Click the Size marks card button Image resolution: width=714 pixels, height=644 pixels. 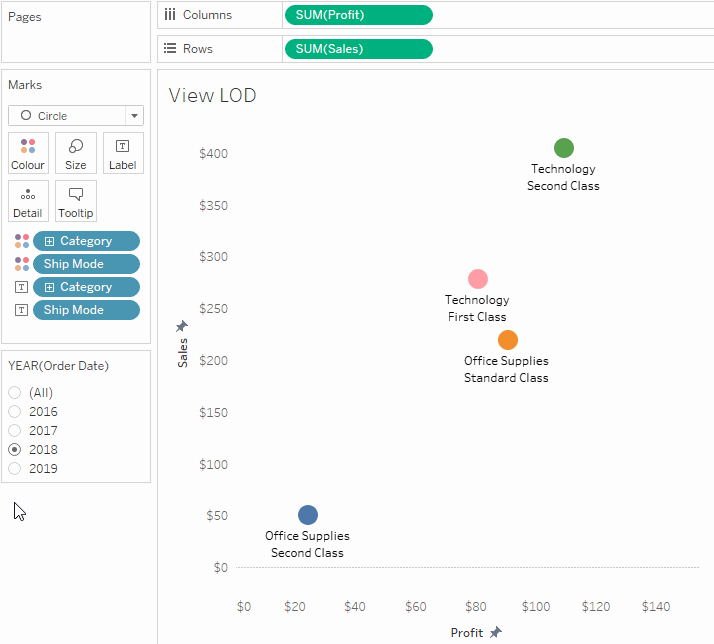click(x=76, y=153)
